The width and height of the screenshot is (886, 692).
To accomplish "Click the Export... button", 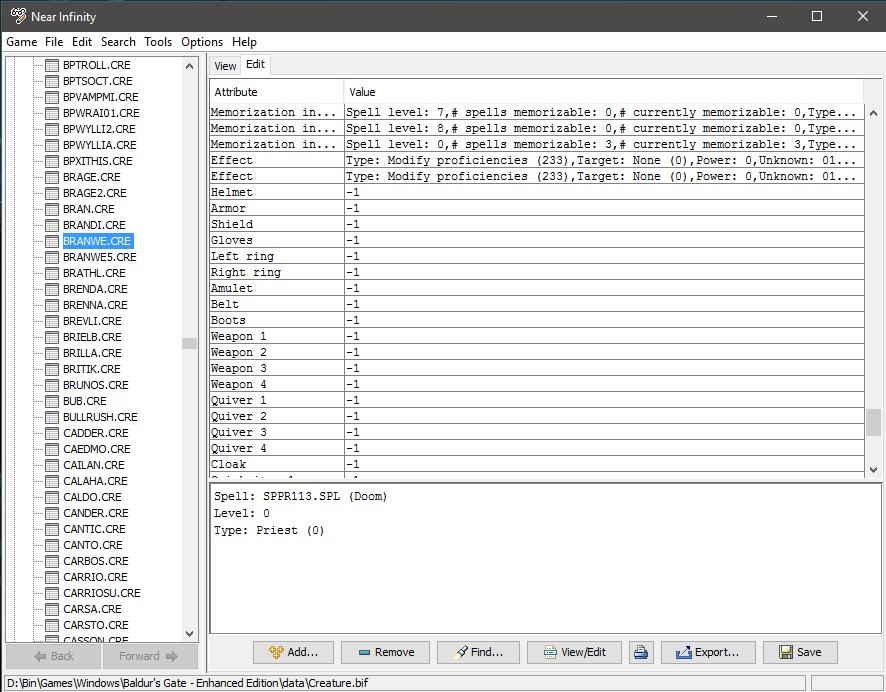I will tap(708, 652).
